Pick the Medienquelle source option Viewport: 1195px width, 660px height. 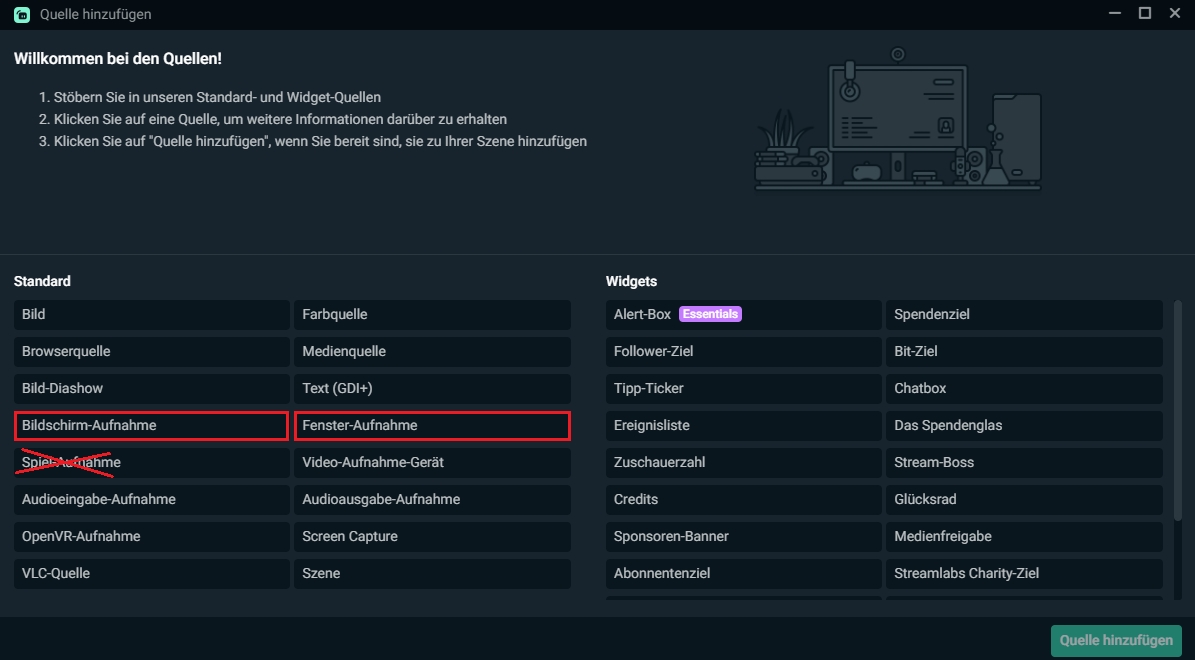click(x=432, y=351)
